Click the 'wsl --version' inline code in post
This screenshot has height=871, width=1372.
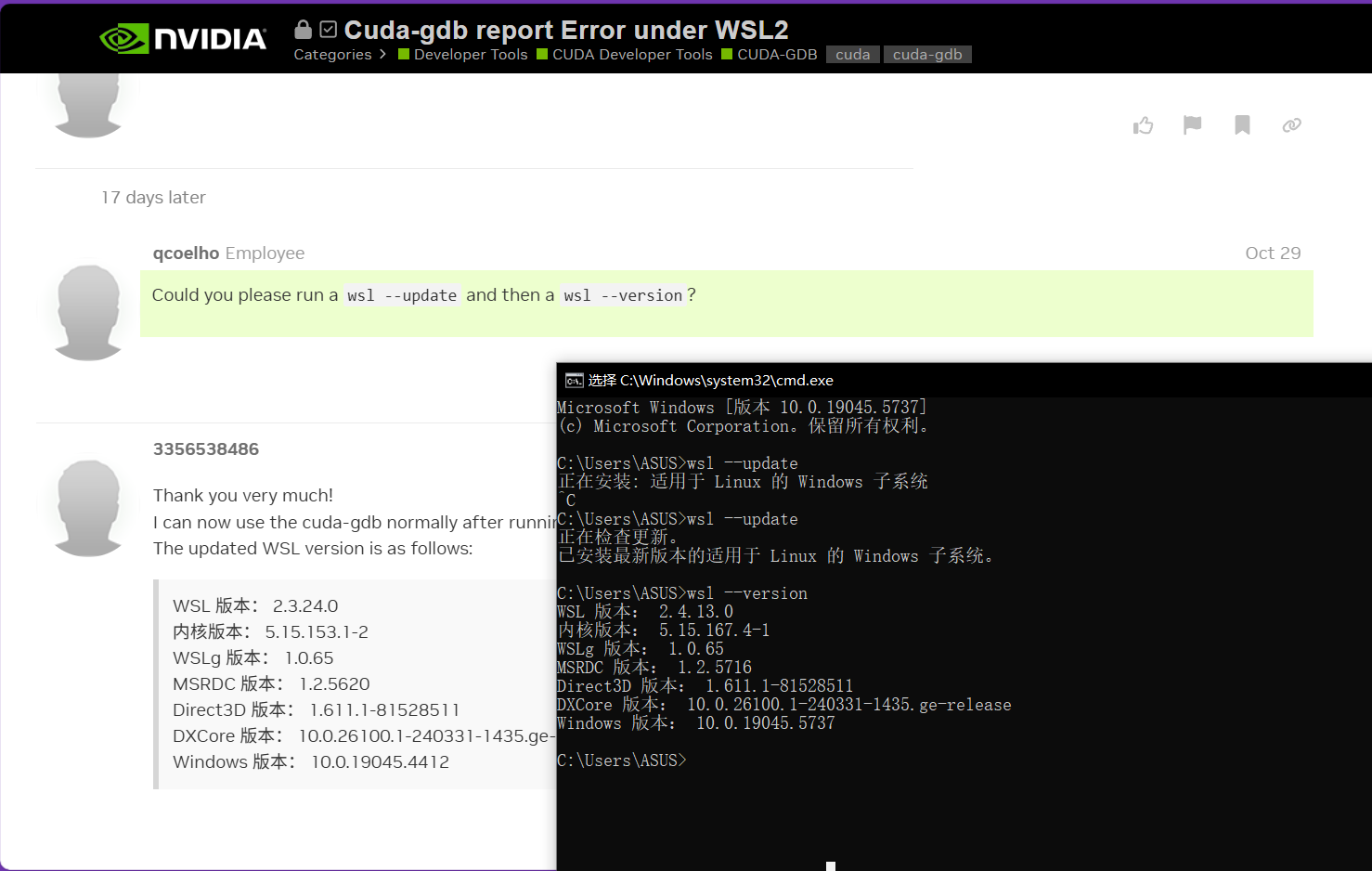(x=623, y=295)
